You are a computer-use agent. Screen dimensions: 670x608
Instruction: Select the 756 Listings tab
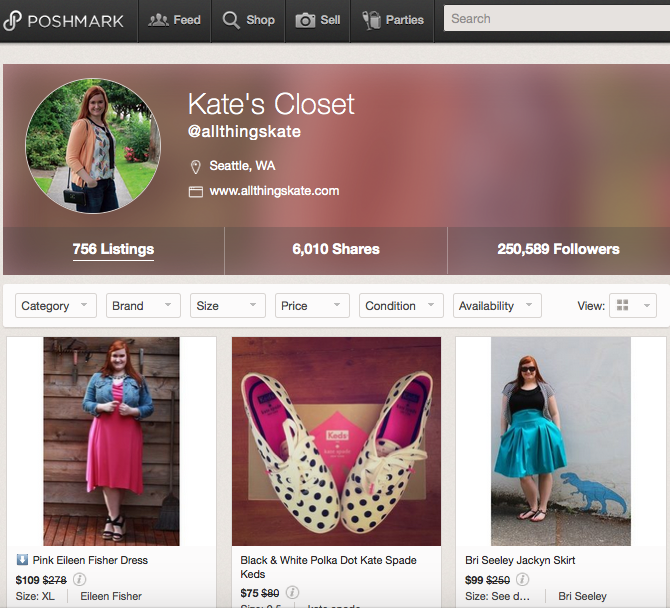113,249
